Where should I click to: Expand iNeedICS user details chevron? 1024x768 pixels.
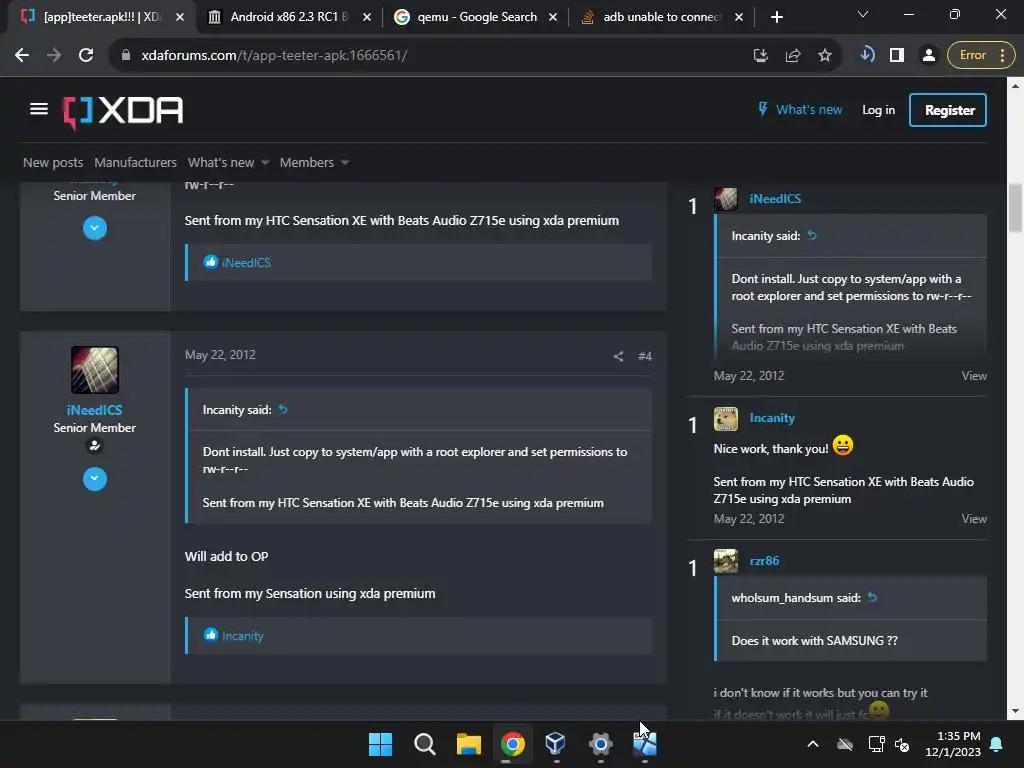pos(95,479)
